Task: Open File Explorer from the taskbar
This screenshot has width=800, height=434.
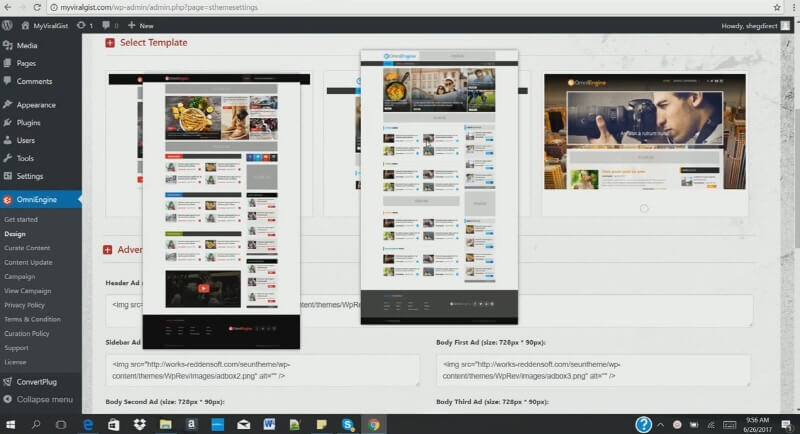Action: 165,424
